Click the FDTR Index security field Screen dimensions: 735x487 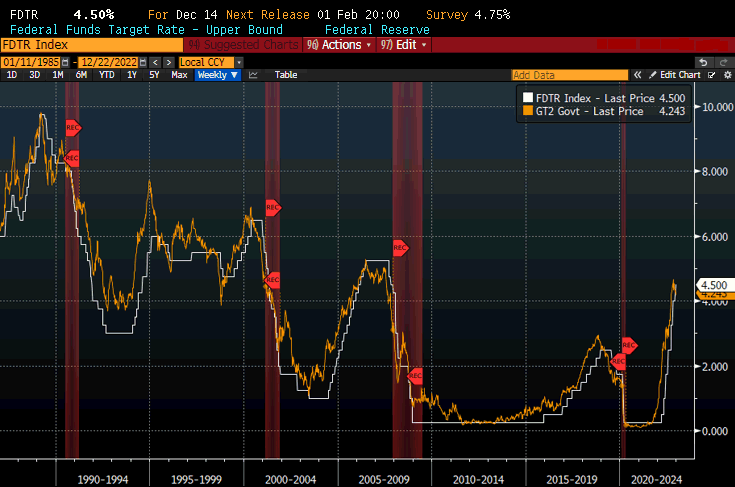92,45
